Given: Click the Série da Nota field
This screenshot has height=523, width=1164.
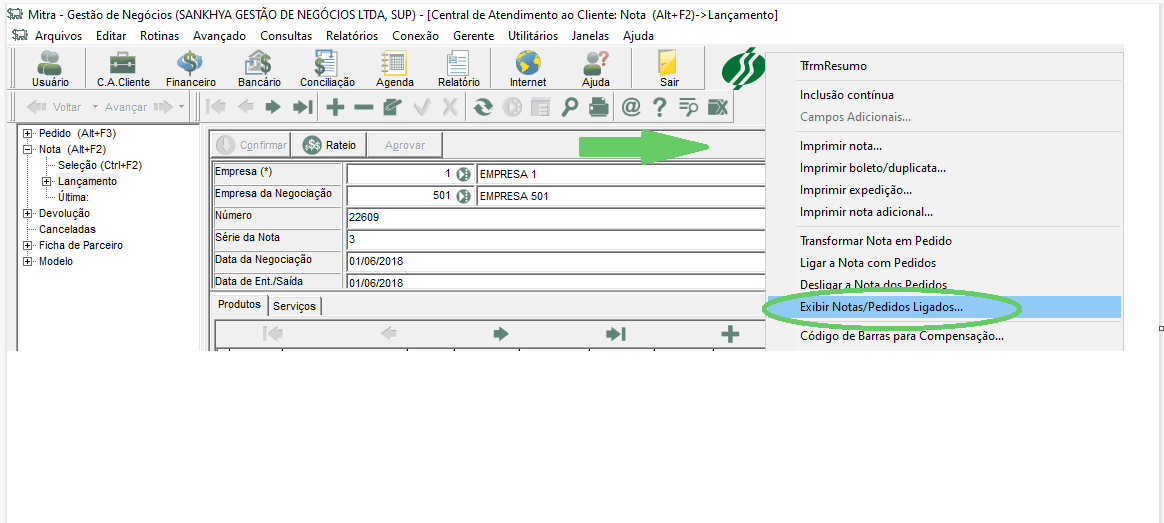Looking at the screenshot, I should 555,240.
